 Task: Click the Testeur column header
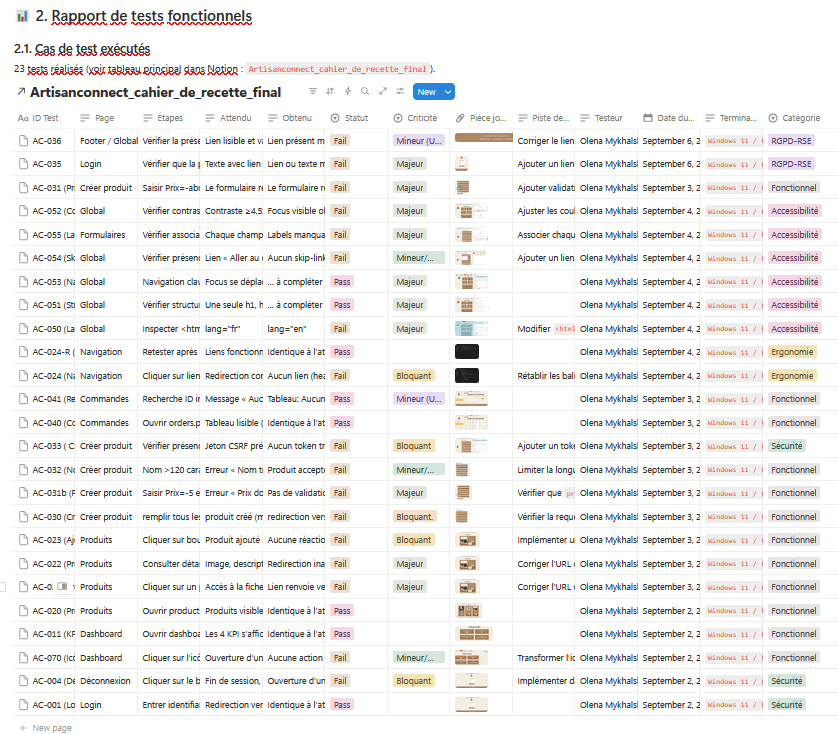point(608,118)
